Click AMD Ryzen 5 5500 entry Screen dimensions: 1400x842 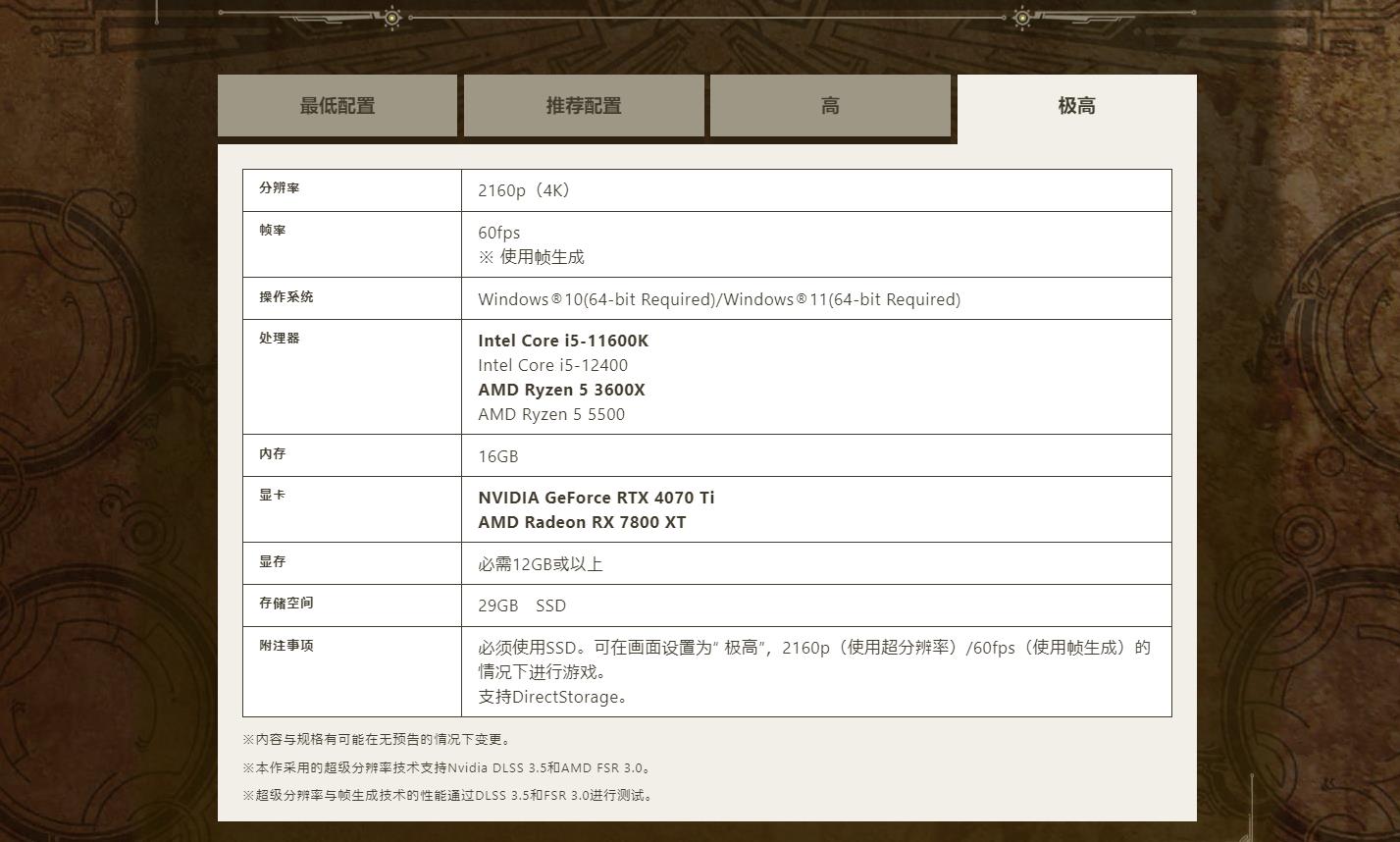click(x=551, y=414)
